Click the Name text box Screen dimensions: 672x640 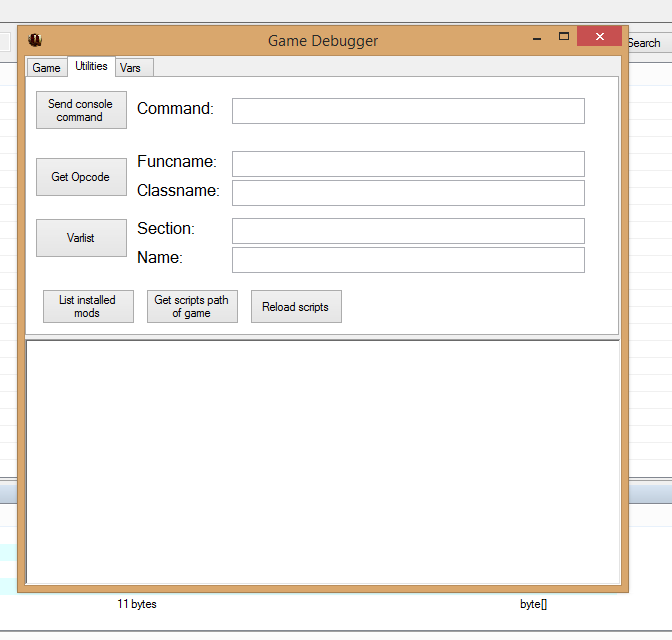coord(408,260)
